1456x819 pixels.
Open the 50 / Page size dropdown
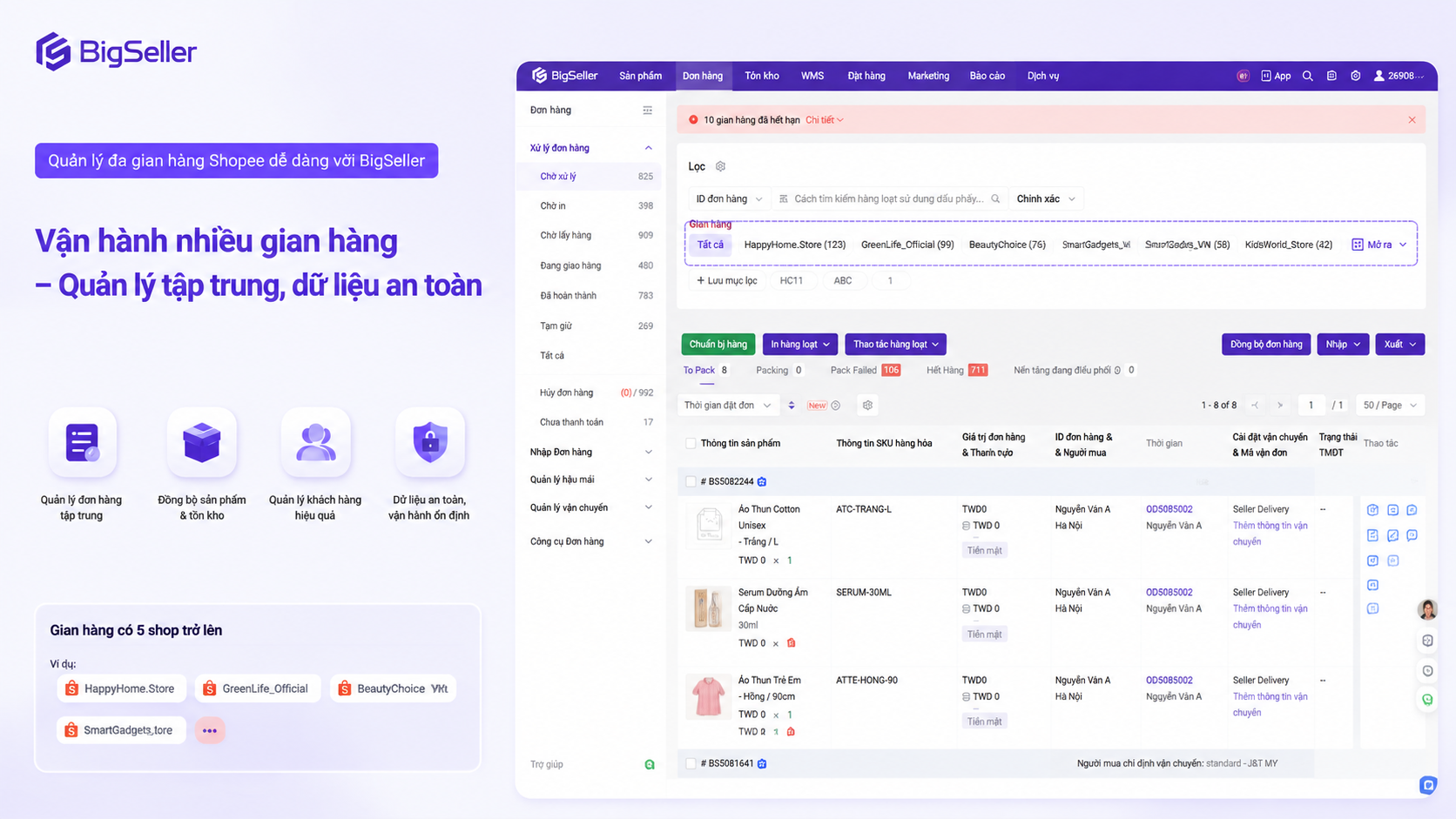tap(1390, 405)
